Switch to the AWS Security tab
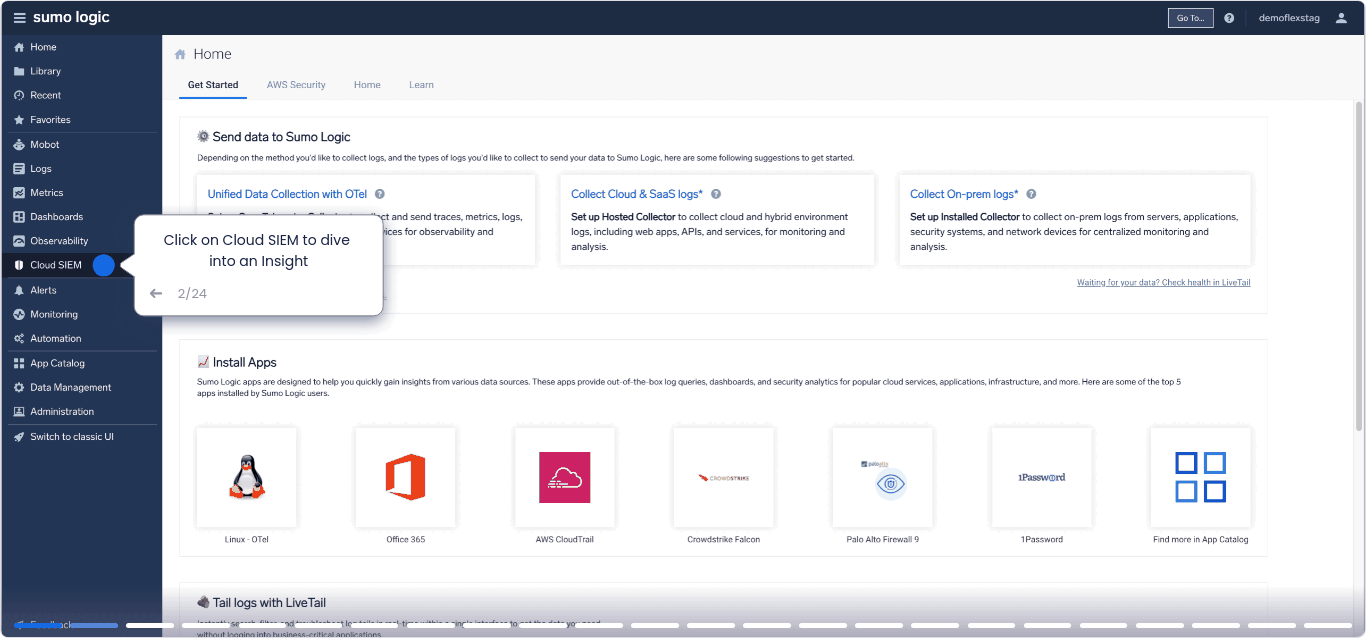This screenshot has height=638, width=1366. tap(296, 85)
